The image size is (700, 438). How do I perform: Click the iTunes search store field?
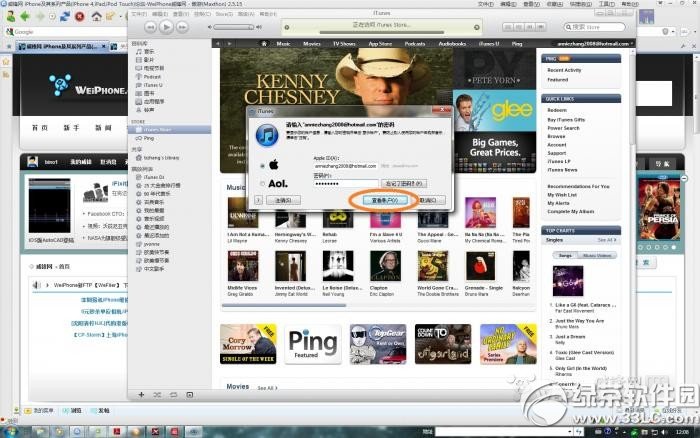pyautogui.click(x=594, y=27)
